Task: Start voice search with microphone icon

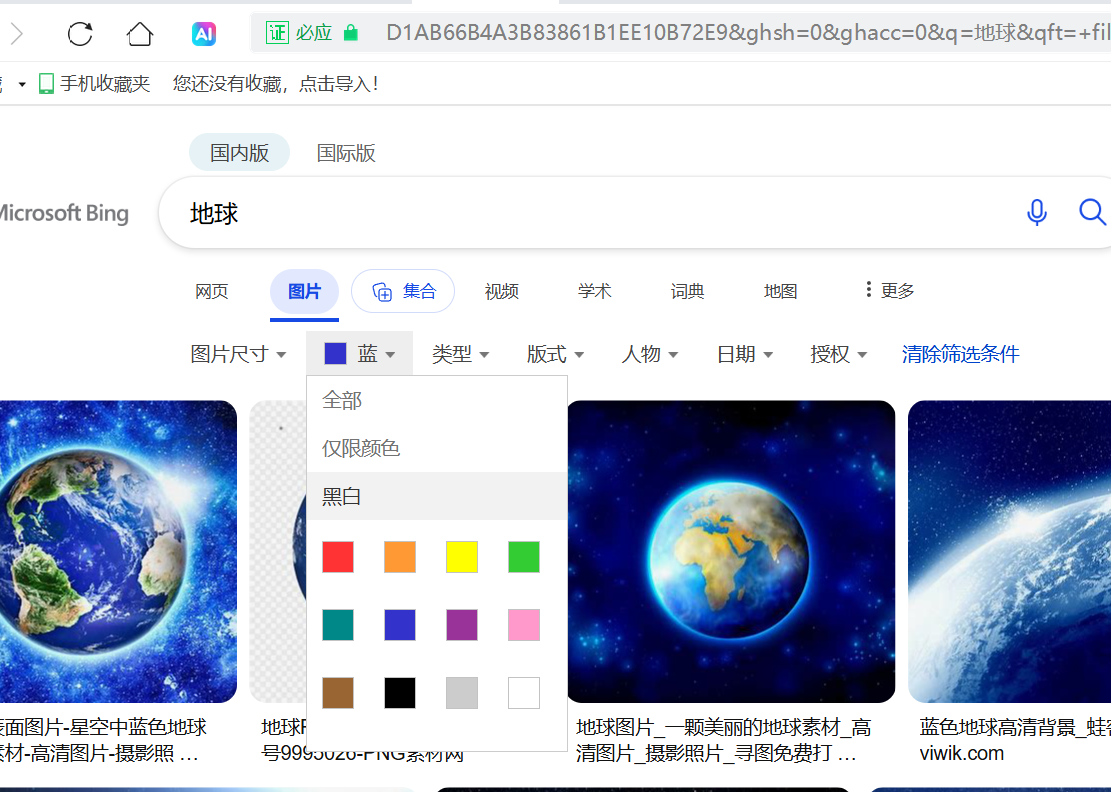Action: [1037, 212]
